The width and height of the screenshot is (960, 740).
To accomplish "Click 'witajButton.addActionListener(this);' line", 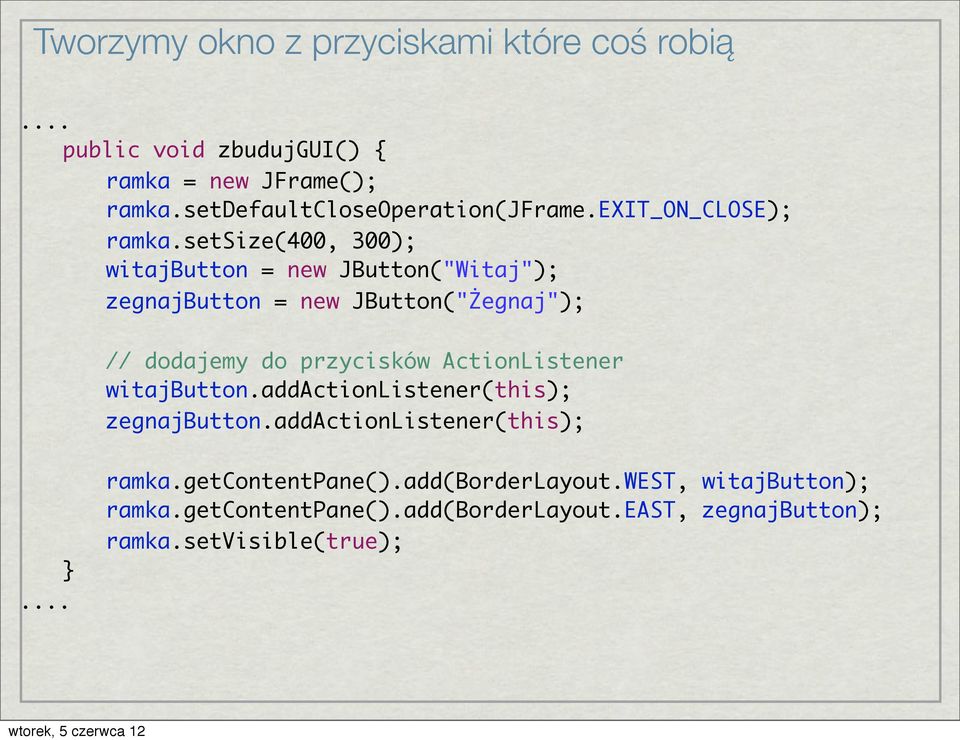I will 338,391.
